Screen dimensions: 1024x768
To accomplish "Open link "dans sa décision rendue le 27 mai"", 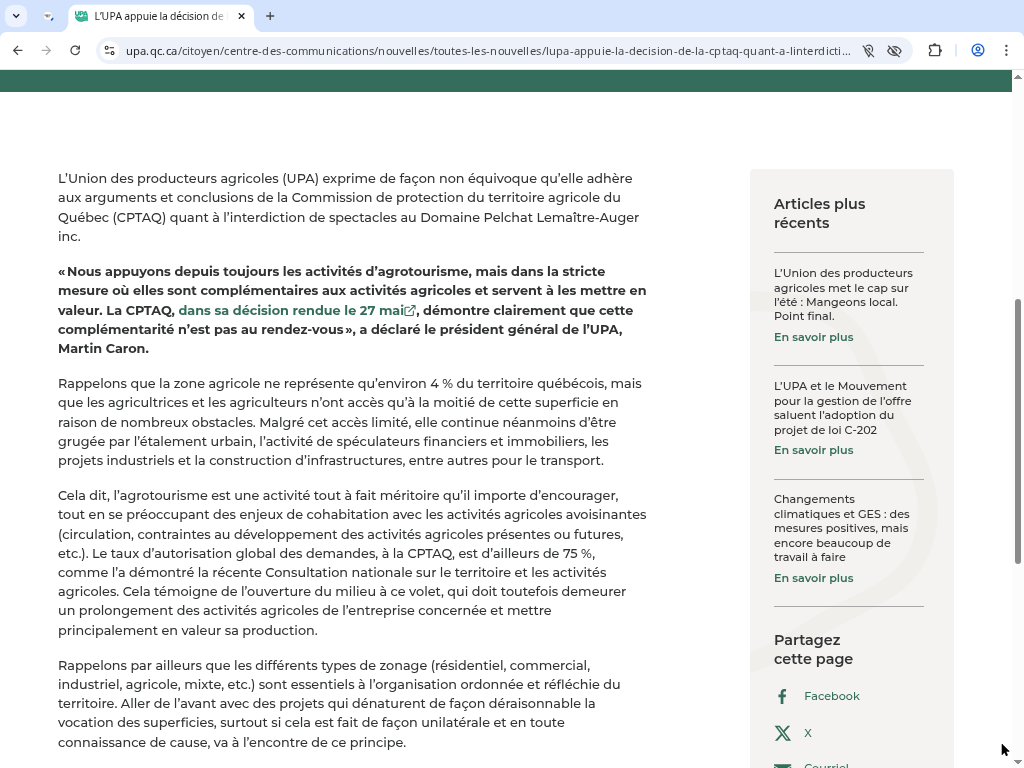I will (x=291, y=310).
